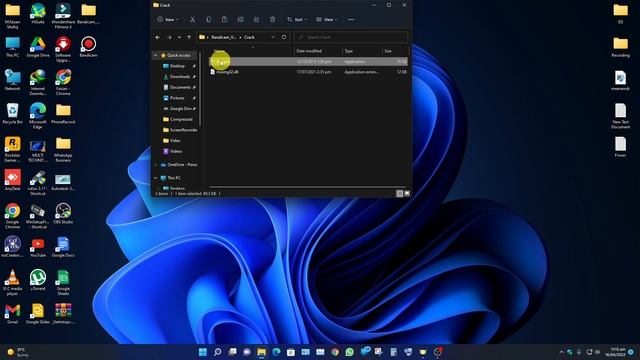Select the Recycle Bin desktop icon
This screenshot has width=640, height=360.
click(x=12, y=113)
